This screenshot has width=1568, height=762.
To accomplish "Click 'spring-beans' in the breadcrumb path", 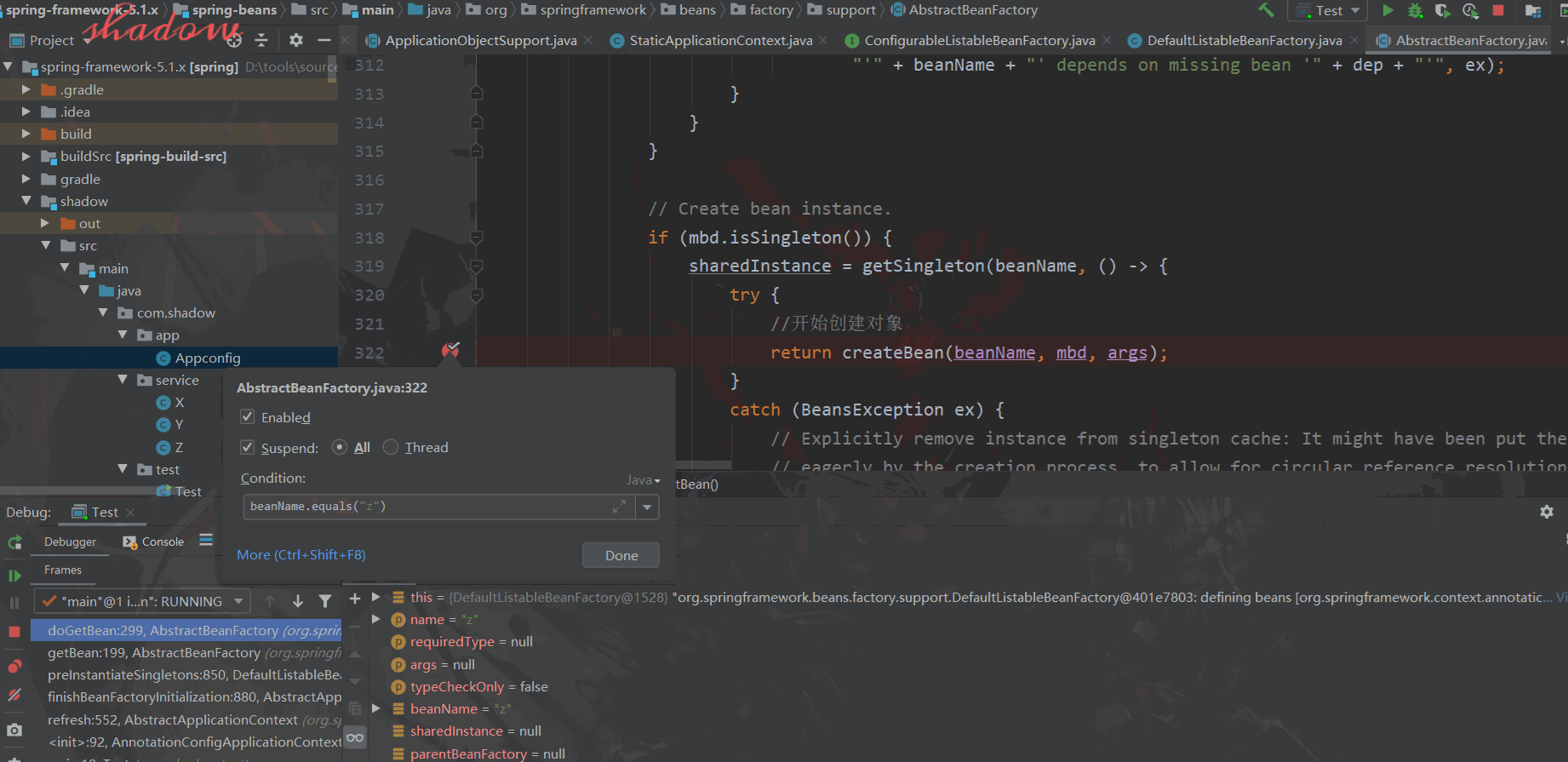I will (234, 10).
